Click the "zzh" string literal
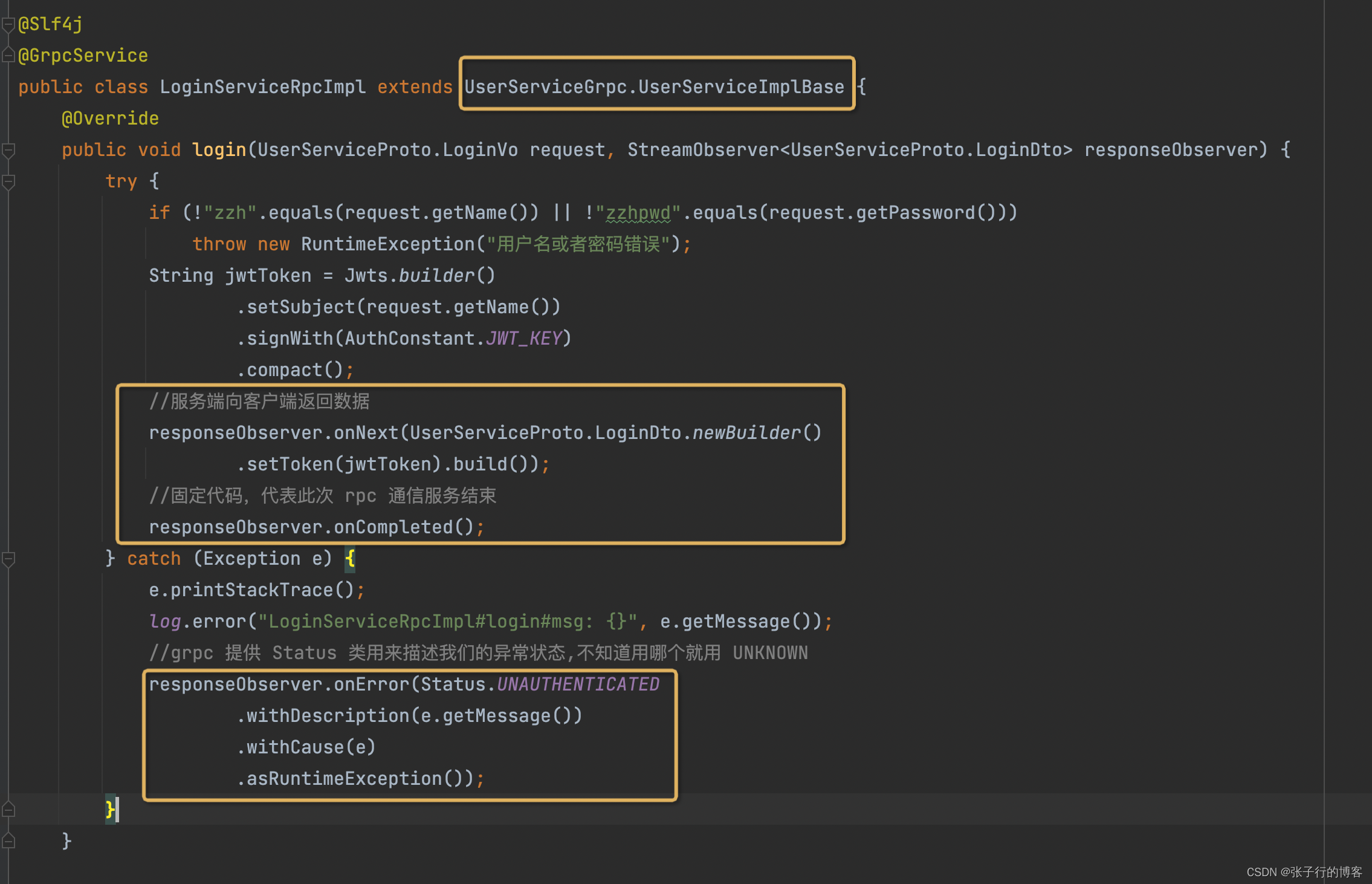Image resolution: width=1372 pixels, height=884 pixels. 230,213
